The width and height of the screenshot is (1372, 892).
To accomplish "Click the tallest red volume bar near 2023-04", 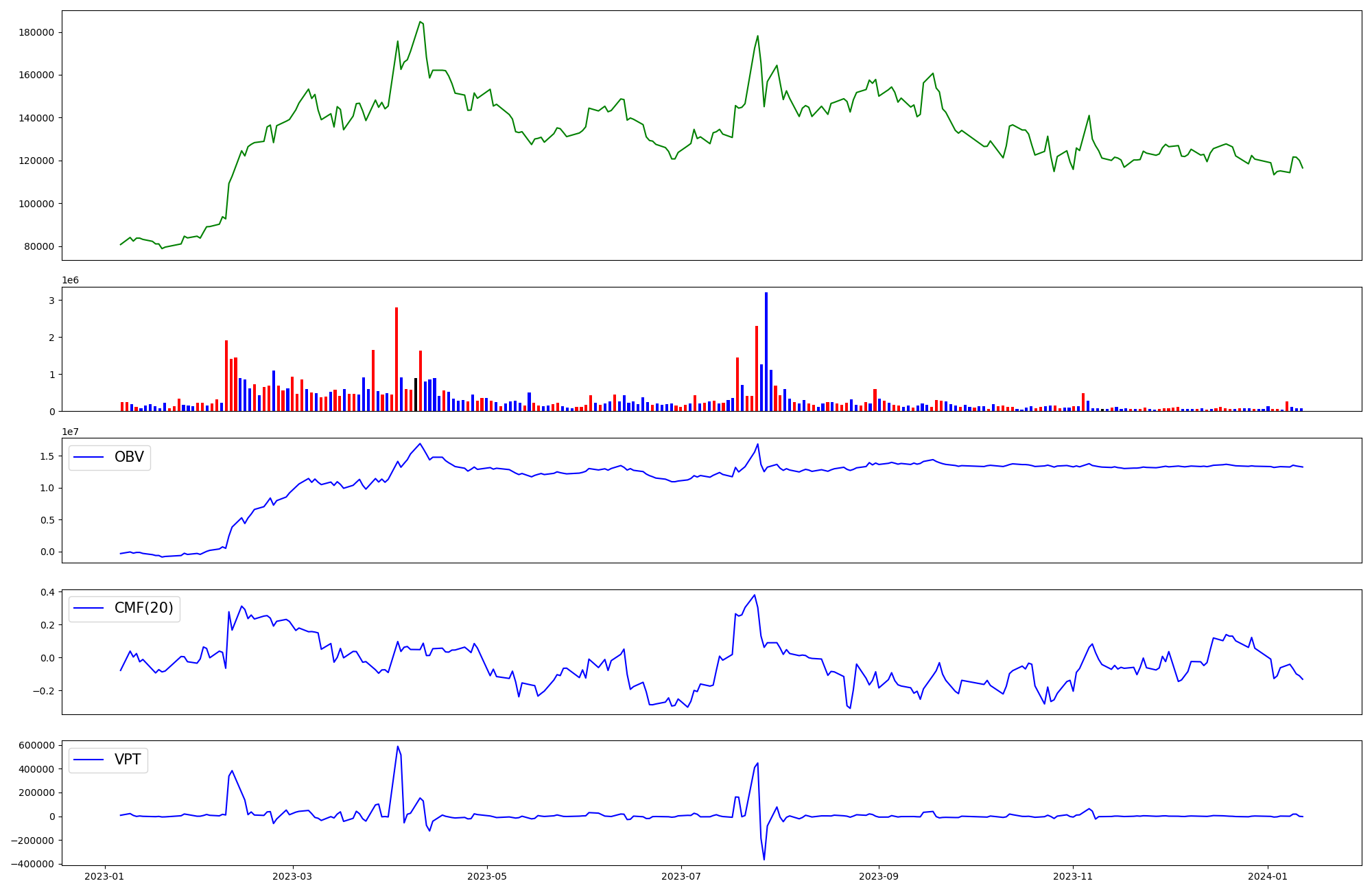I will click(397, 359).
